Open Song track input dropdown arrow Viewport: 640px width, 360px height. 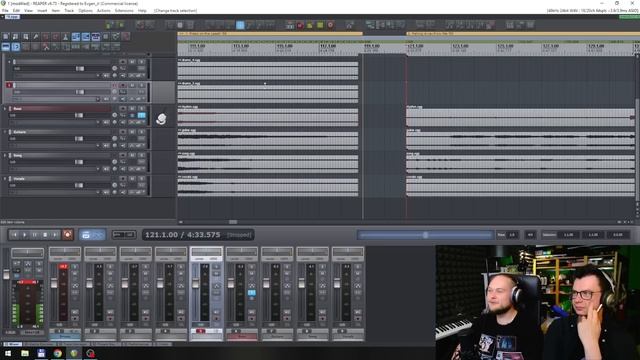pyautogui.click(x=98, y=169)
